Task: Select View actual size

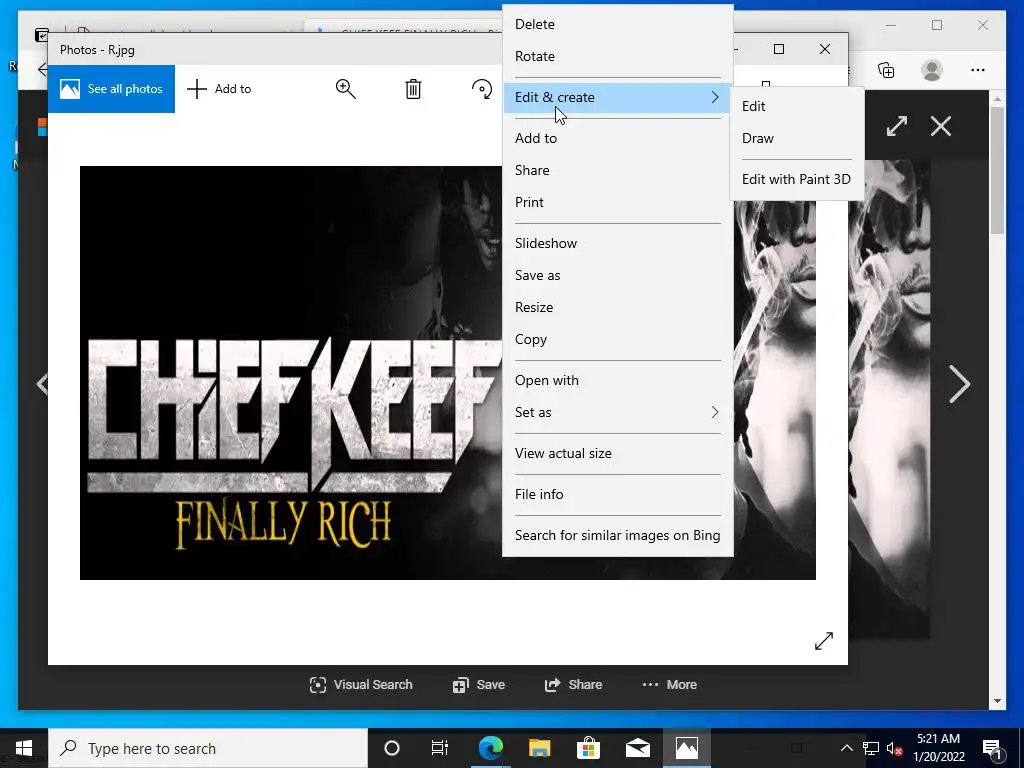Action: pyautogui.click(x=617, y=453)
